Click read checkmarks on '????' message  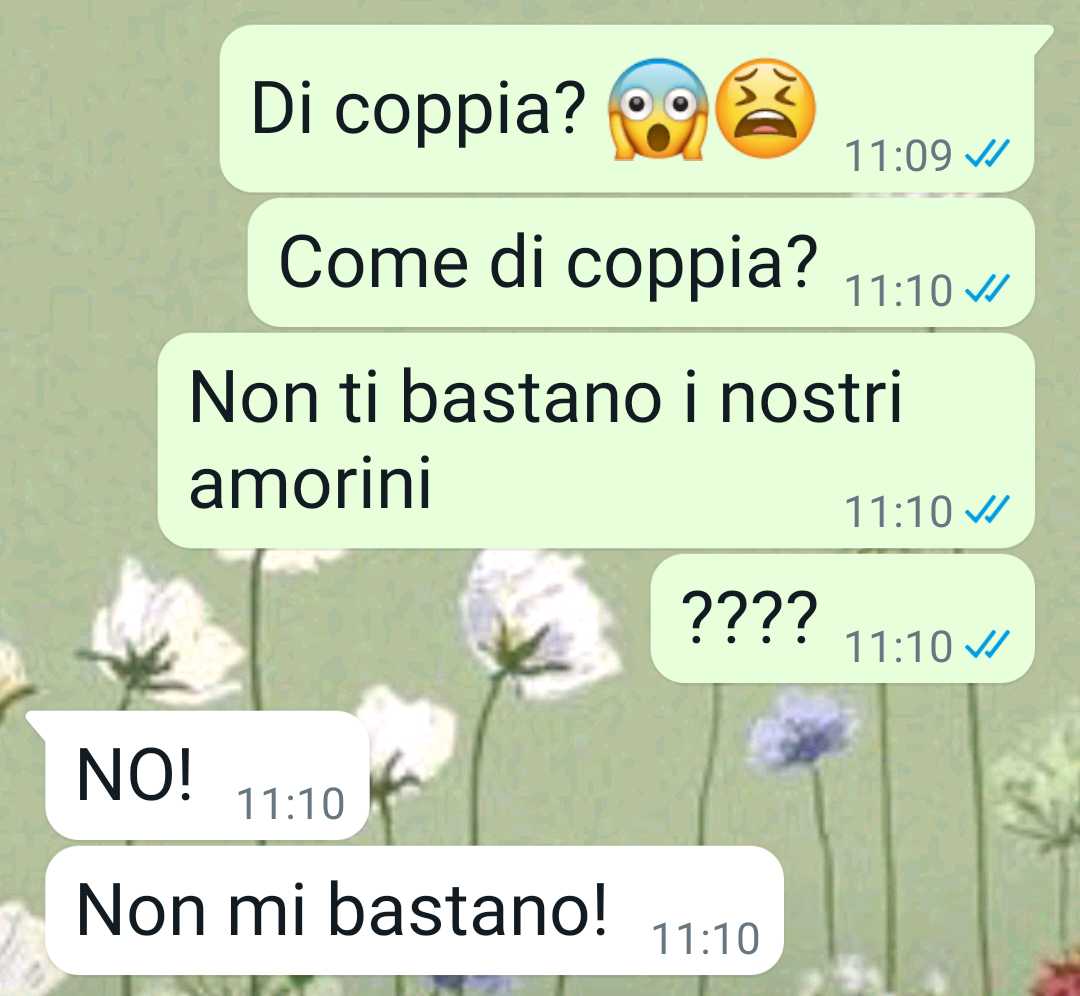986,645
